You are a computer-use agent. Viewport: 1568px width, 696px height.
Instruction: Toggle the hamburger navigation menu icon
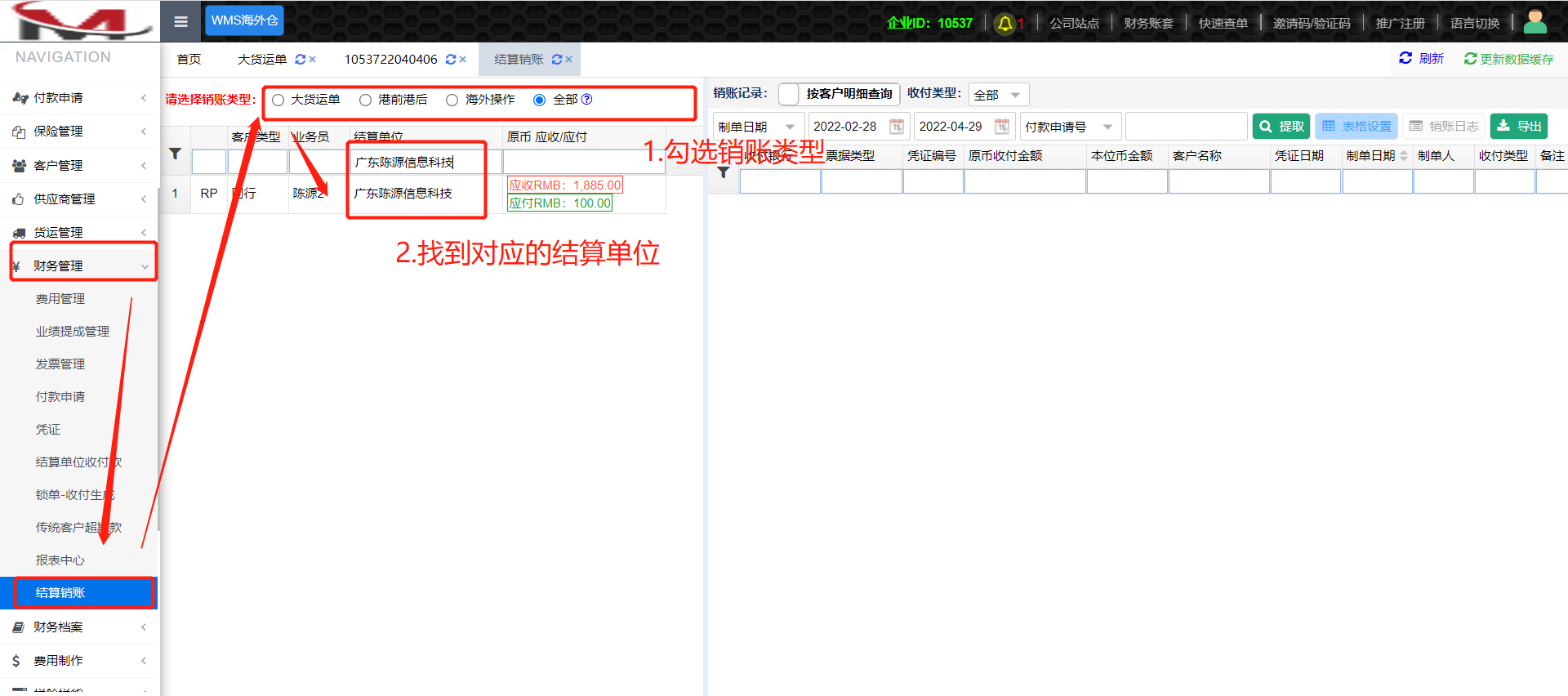(181, 22)
